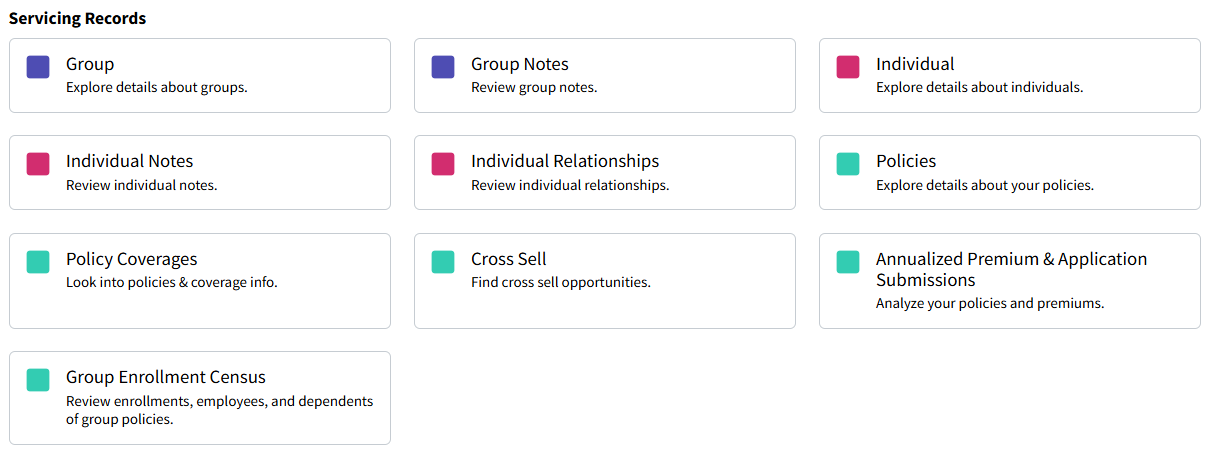This screenshot has height=452, width=1211.
Task: Click the purple icon next to Group Notes
Action: point(443,67)
